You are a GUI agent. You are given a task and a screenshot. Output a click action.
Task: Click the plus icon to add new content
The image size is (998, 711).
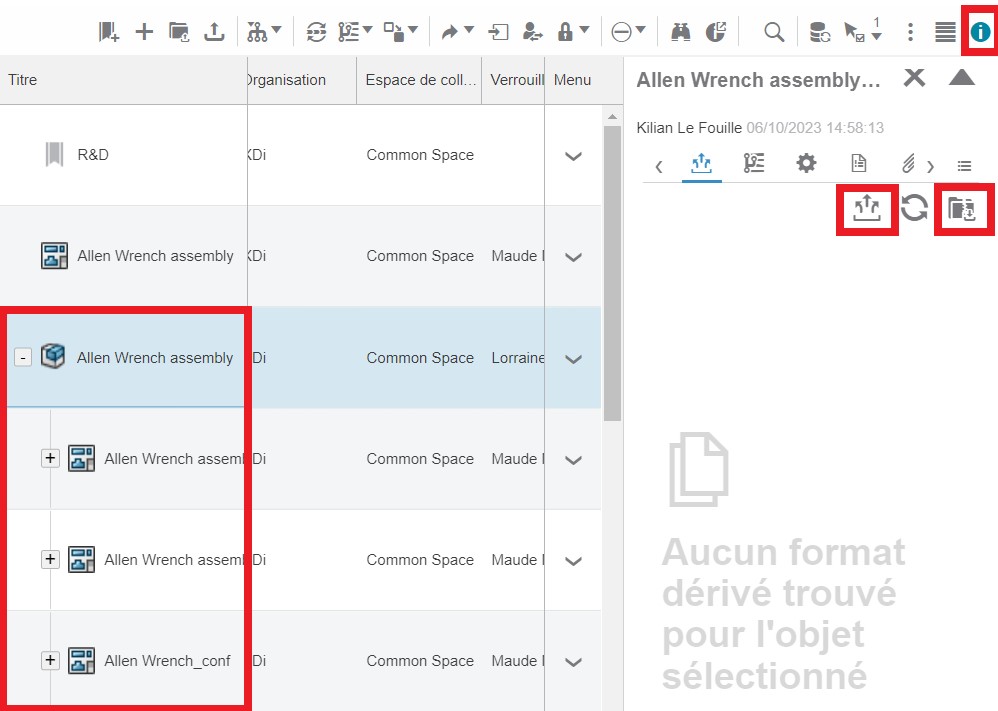(x=144, y=32)
